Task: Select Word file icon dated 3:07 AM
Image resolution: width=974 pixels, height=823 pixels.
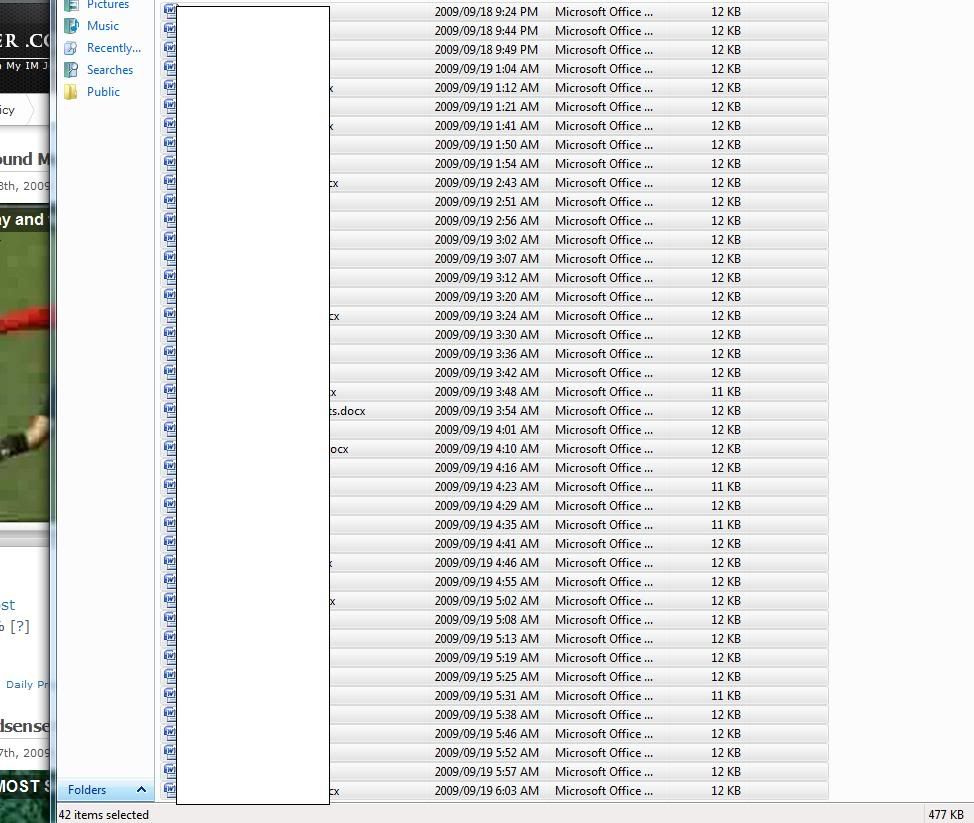Action: (x=169, y=257)
